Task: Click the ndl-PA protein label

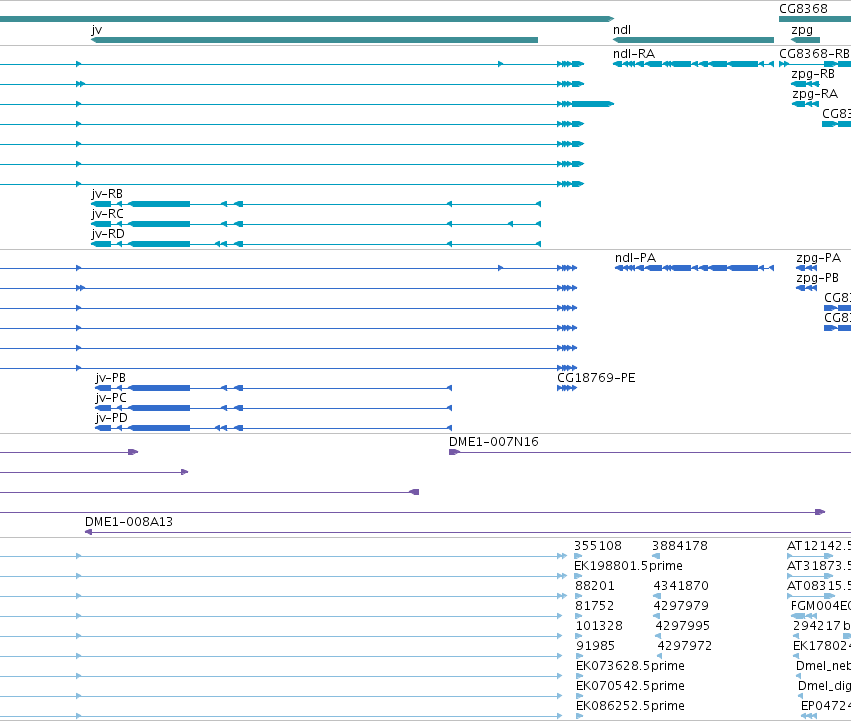Action: (x=635, y=258)
